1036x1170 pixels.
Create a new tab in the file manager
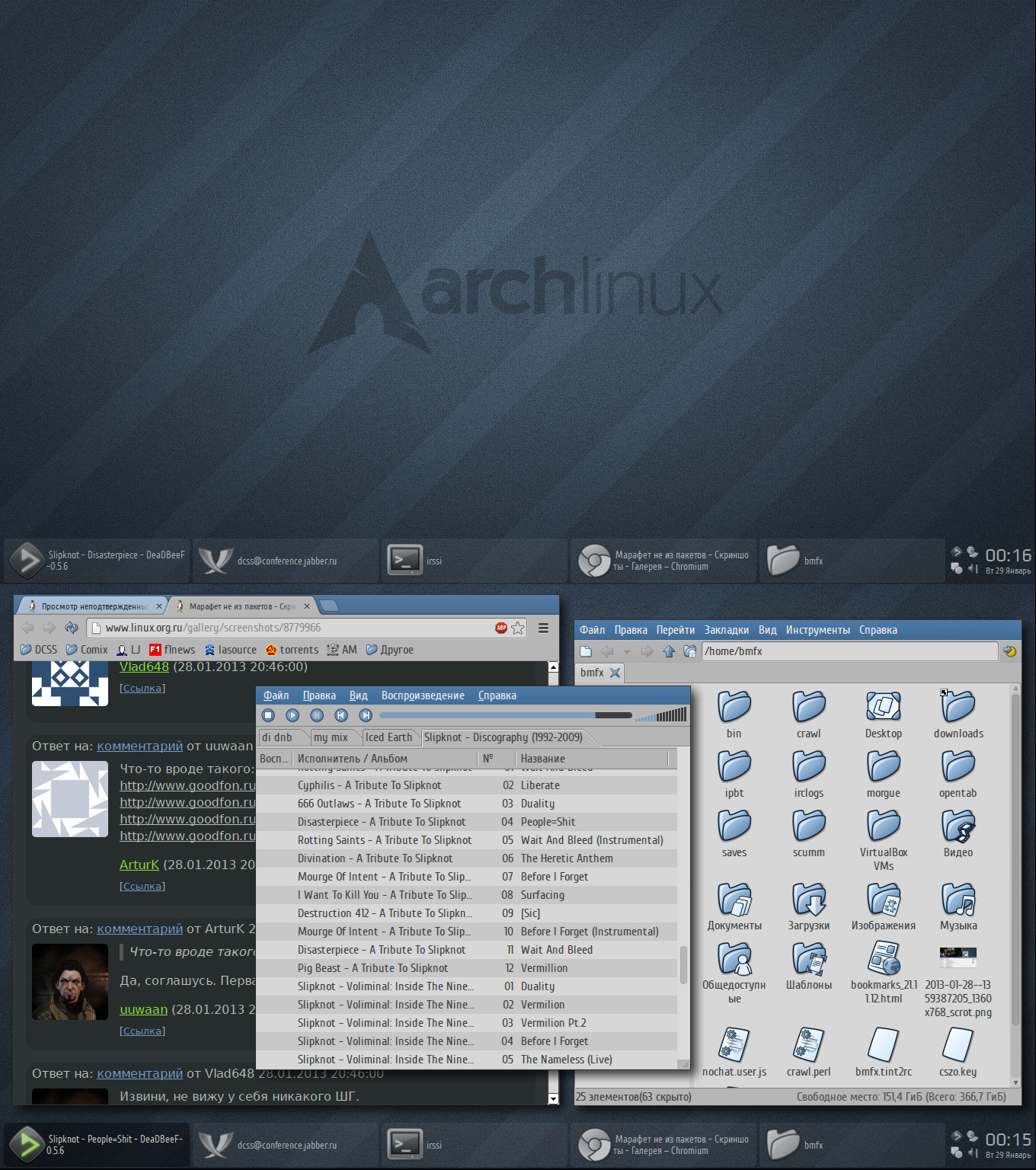pos(586,651)
